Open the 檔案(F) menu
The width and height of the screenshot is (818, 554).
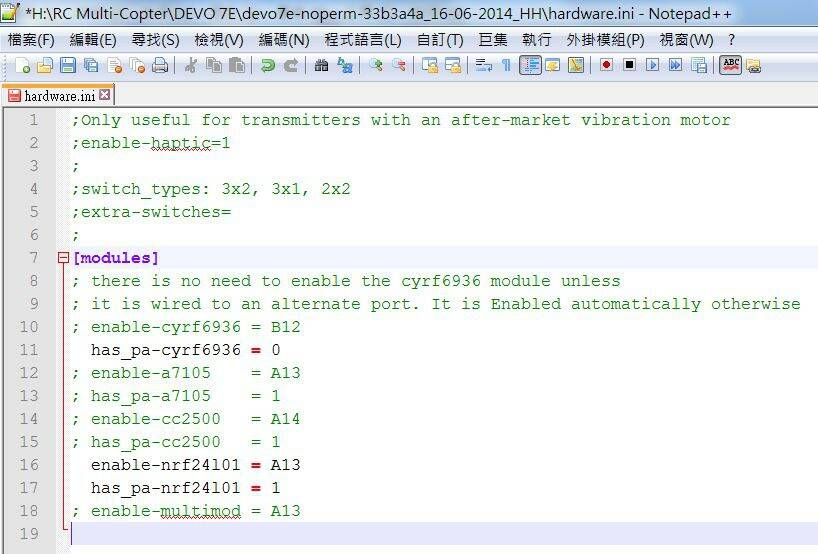(31, 40)
